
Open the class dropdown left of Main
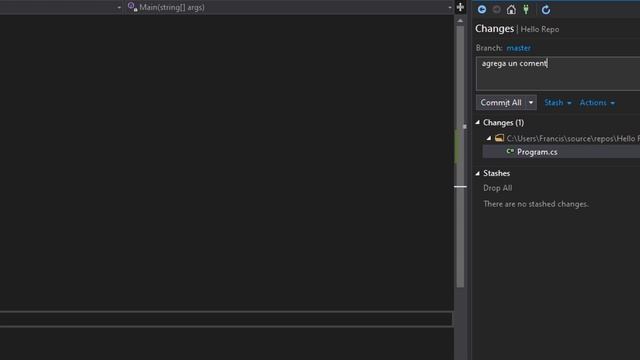(119, 7)
